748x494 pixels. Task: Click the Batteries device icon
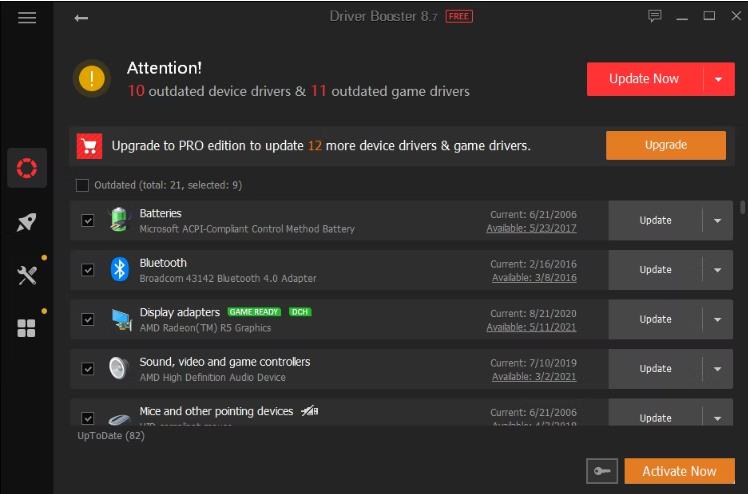[x=118, y=220]
